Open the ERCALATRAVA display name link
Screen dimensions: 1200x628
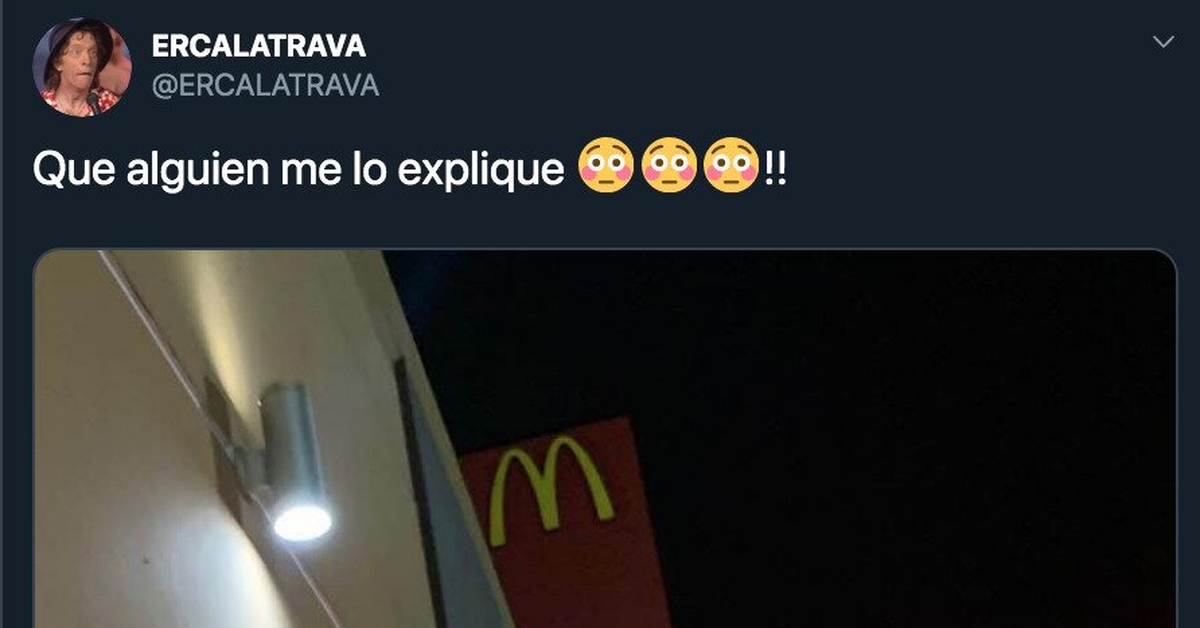coord(258,46)
